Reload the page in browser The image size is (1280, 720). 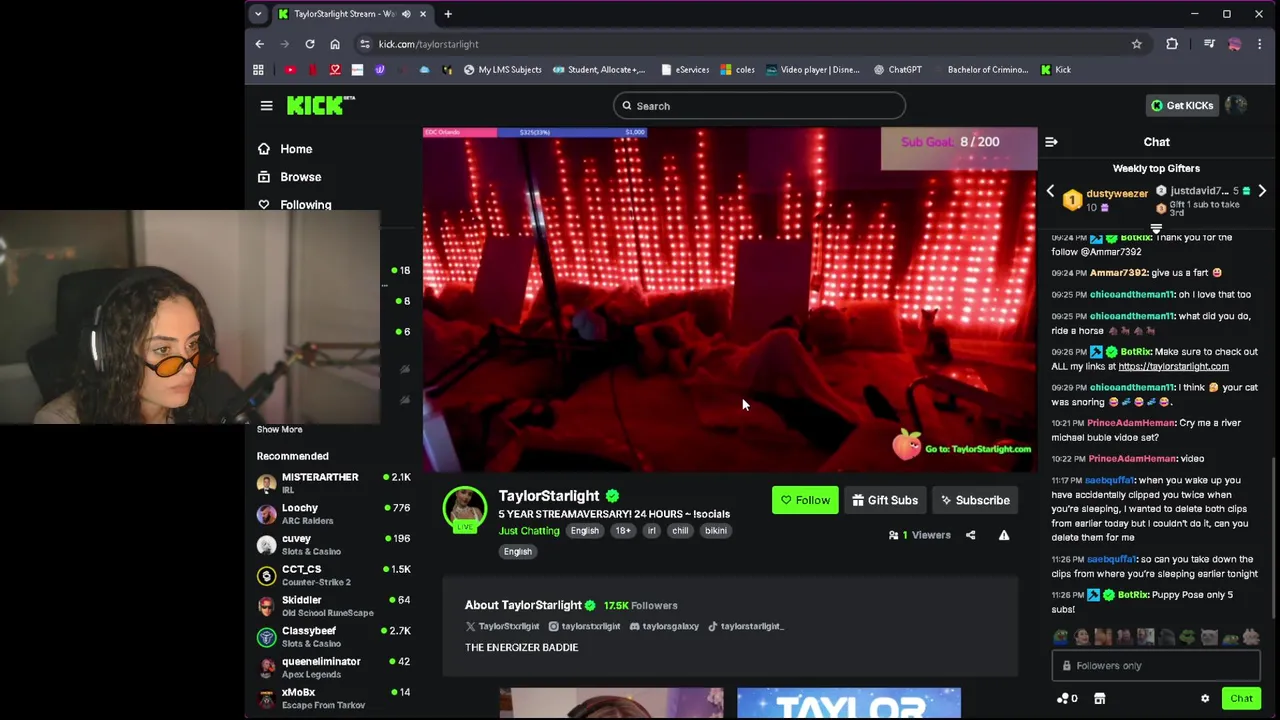click(310, 44)
